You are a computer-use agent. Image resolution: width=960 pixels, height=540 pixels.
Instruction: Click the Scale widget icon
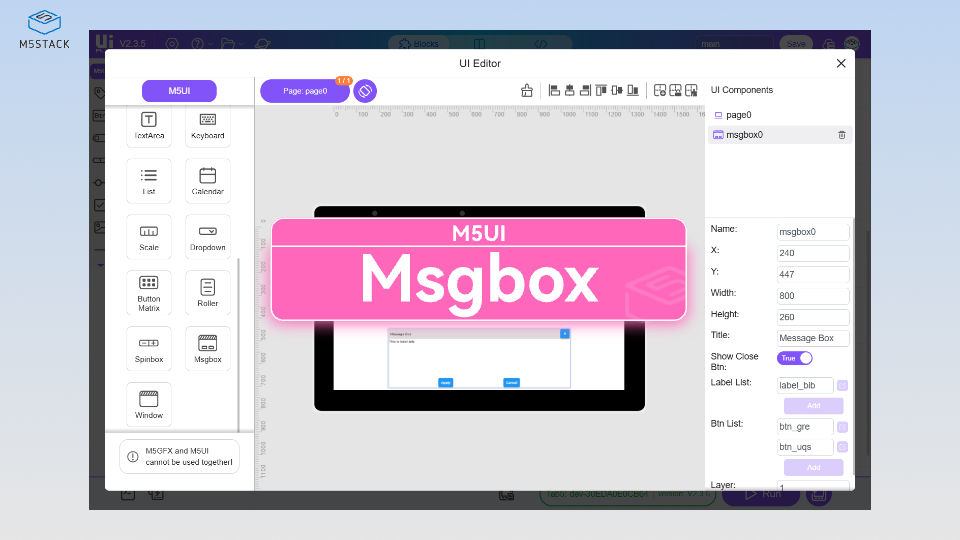(149, 236)
